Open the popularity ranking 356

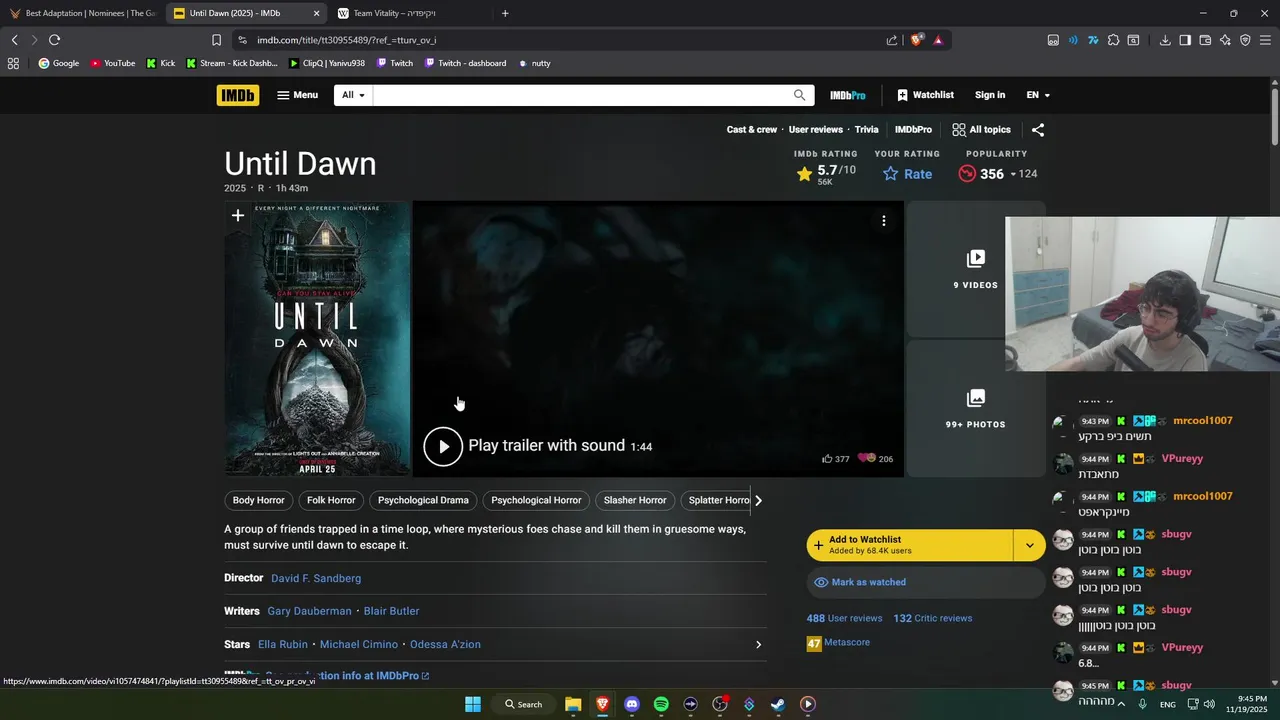pyautogui.click(x=997, y=174)
